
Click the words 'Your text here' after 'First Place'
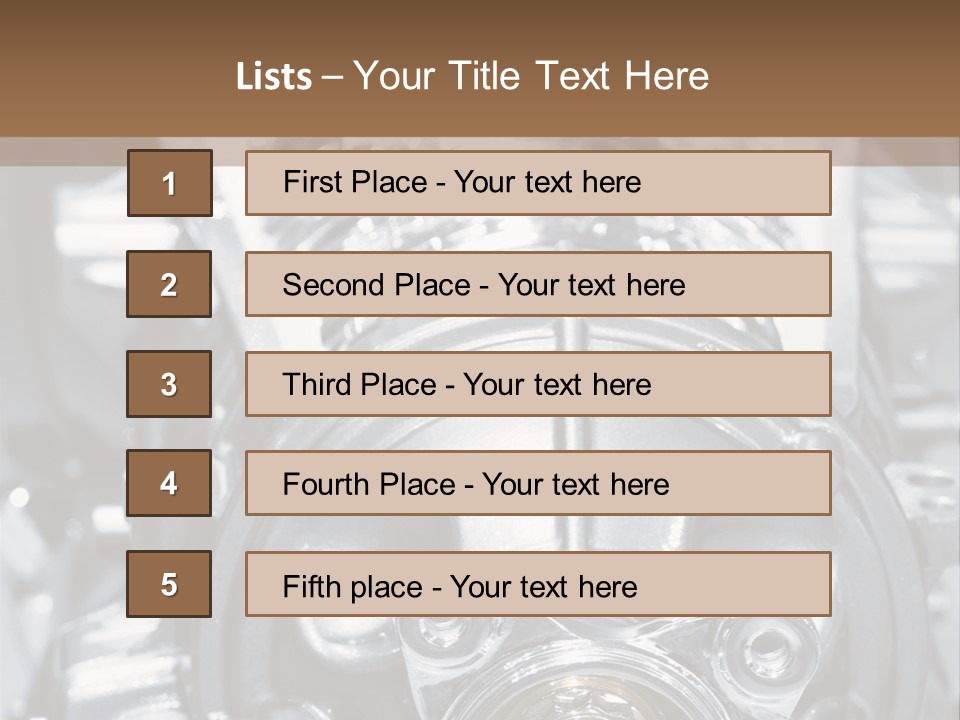tap(547, 182)
